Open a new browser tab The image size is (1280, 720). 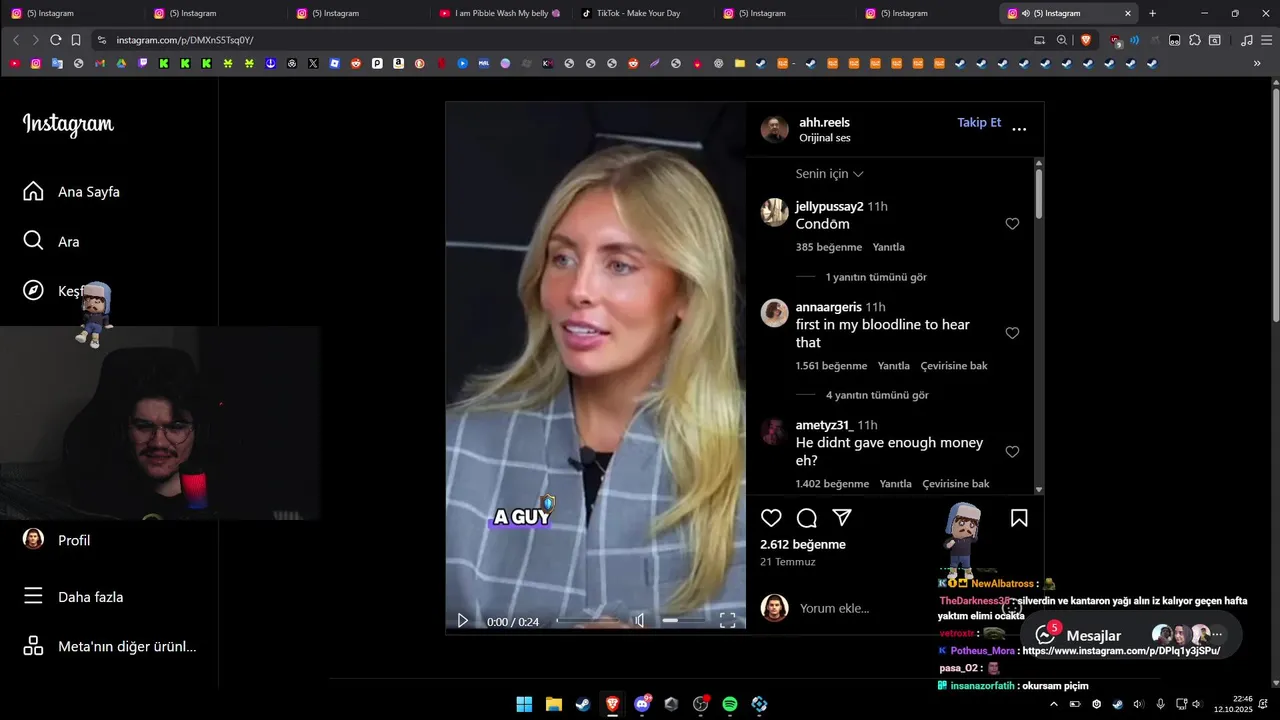click(1152, 14)
